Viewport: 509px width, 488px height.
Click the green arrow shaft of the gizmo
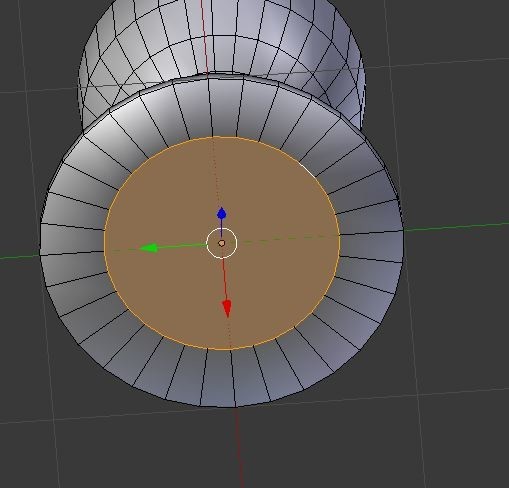point(182,246)
